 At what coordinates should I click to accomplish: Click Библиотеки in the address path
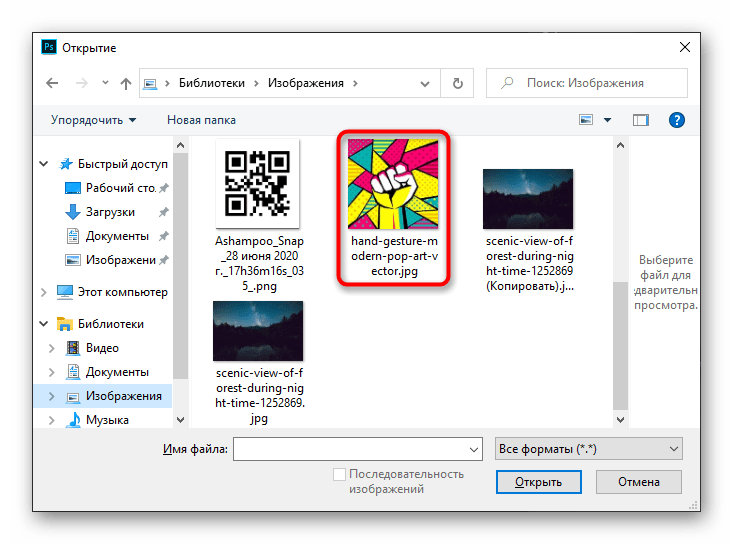point(212,83)
